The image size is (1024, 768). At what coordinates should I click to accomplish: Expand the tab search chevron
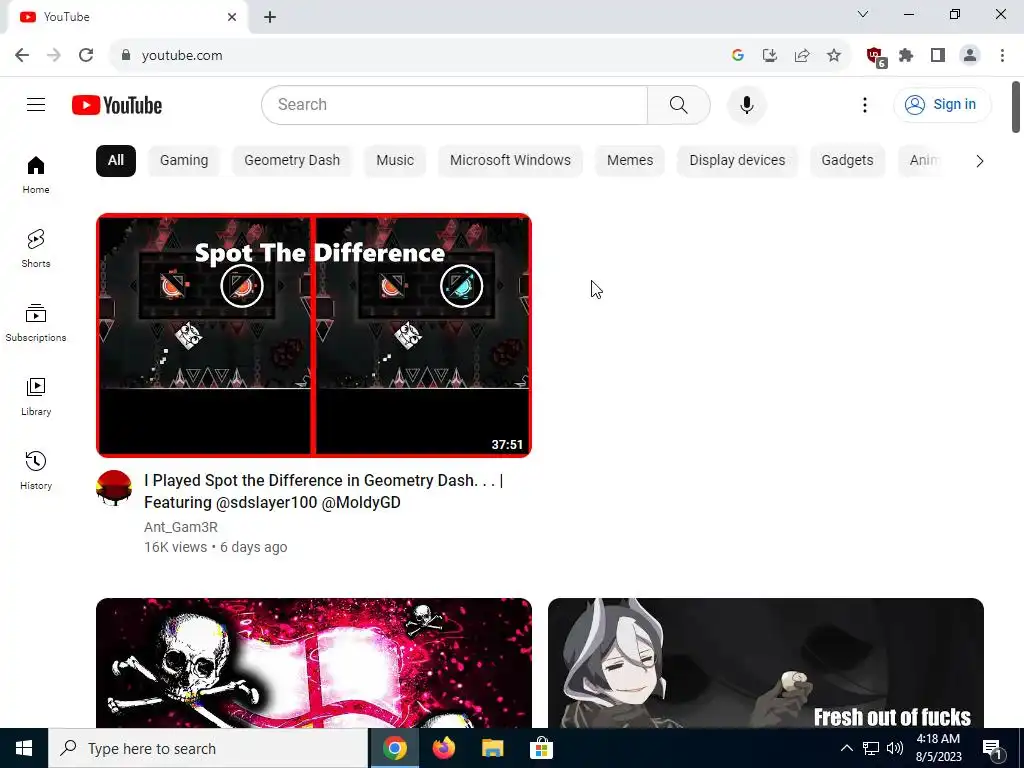pyautogui.click(x=863, y=14)
